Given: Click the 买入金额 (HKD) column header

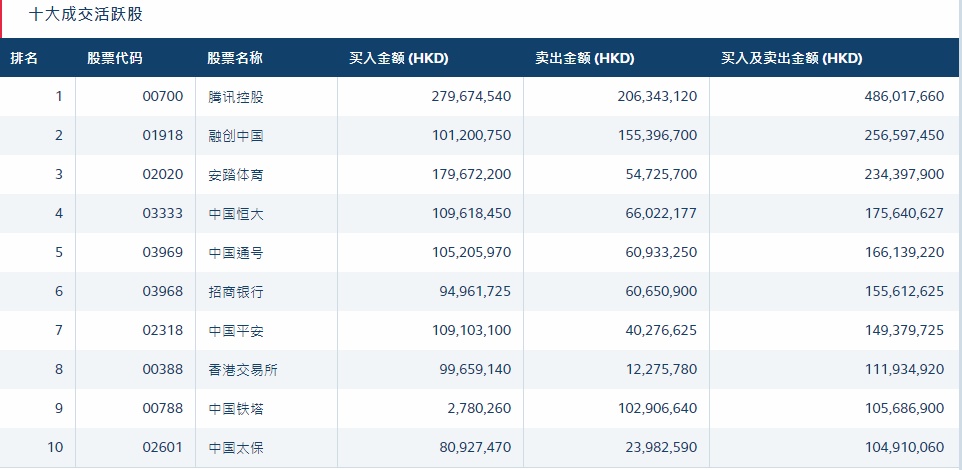Looking at the screenshot, I should [399, 58].
